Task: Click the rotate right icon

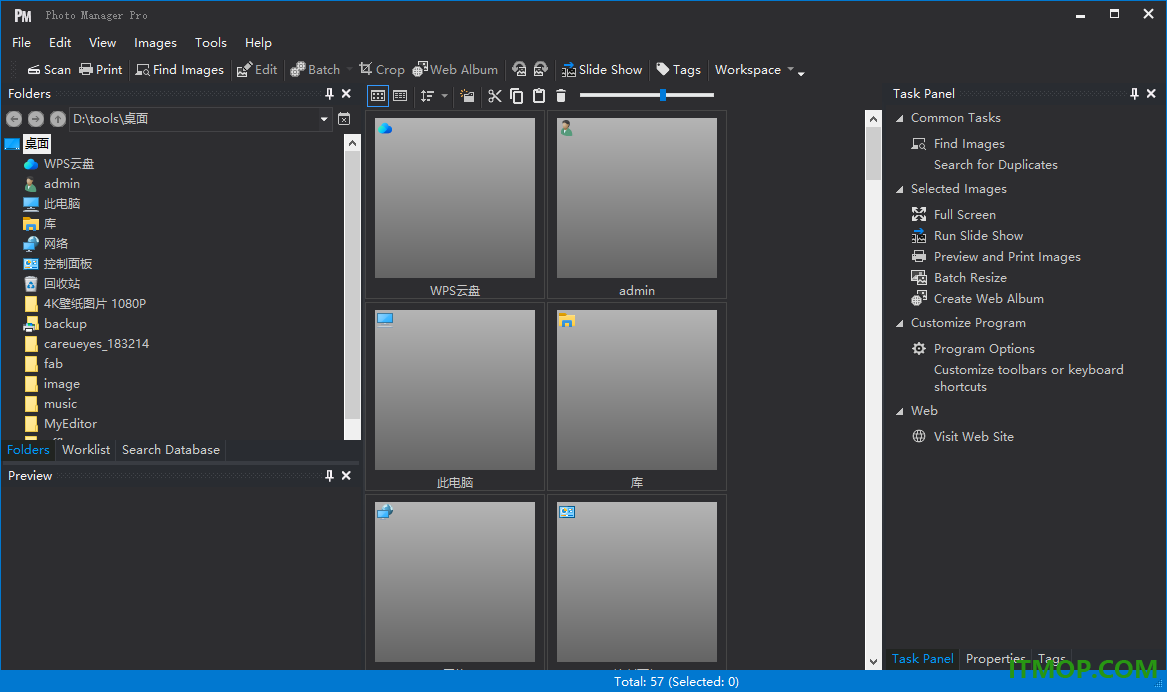Action: tap(541, 69)
